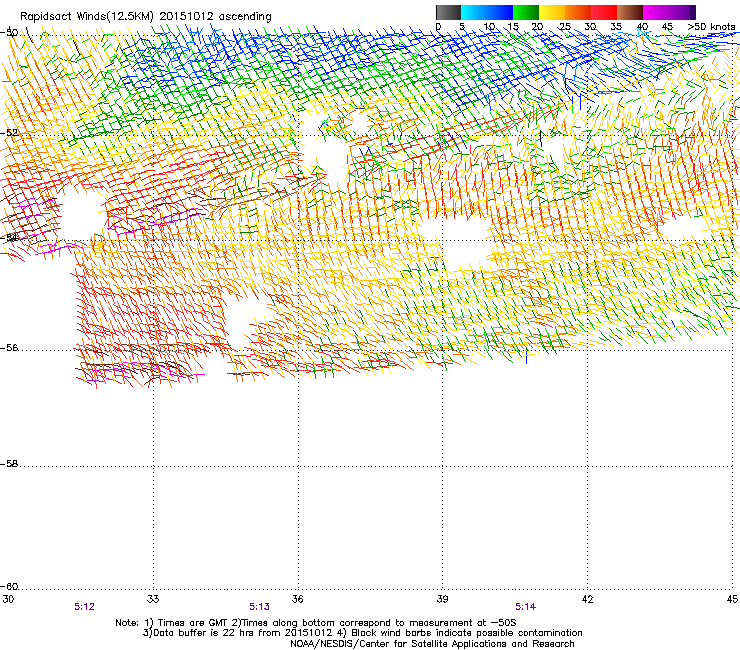Click the orange 25-30 knots legend swatch
Image resolution: width=740 pixels, height=650 pixels.
(x=578, y=12)
